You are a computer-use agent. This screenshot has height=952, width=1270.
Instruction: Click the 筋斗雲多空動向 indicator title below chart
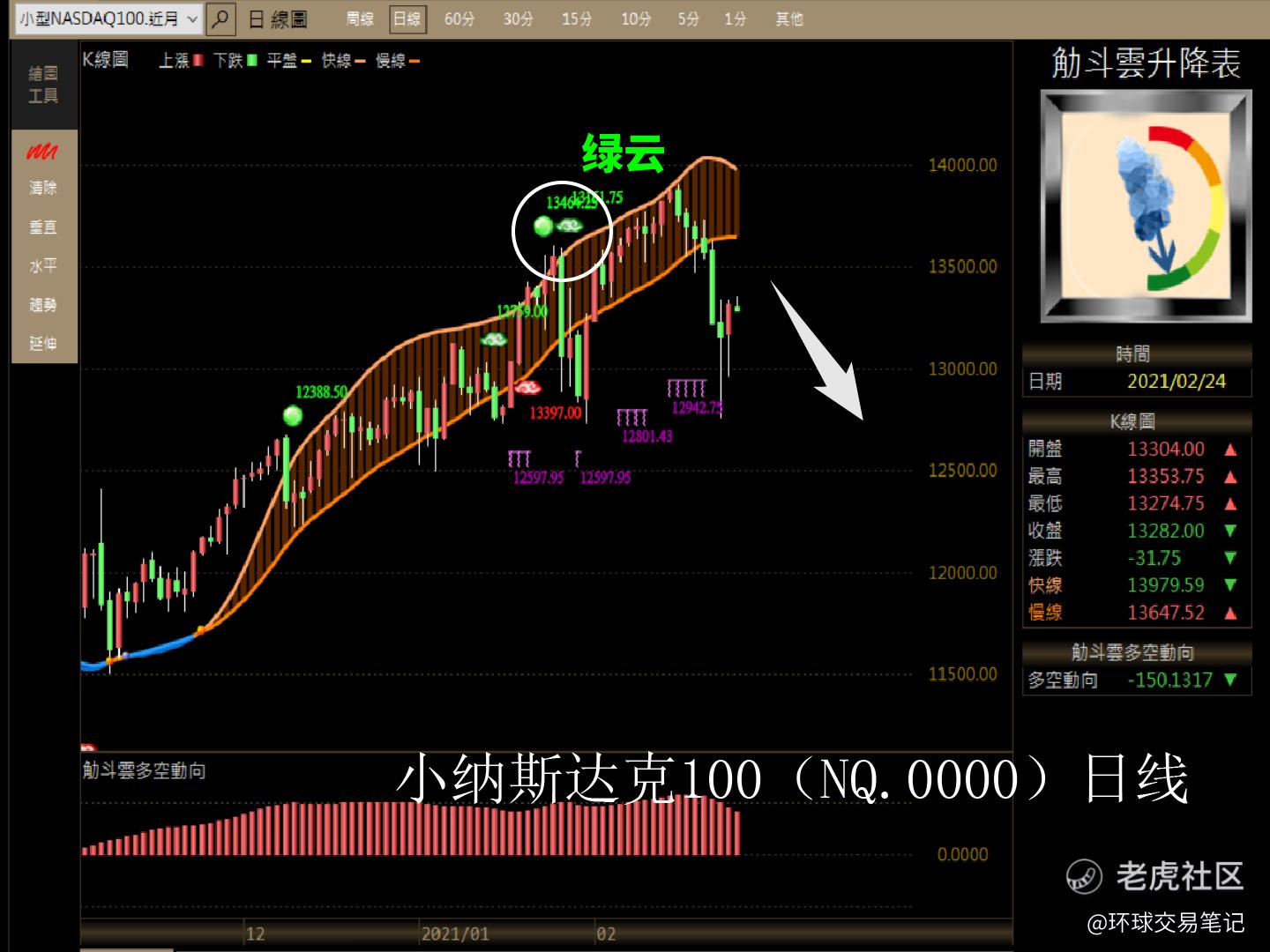pos(145,770)
